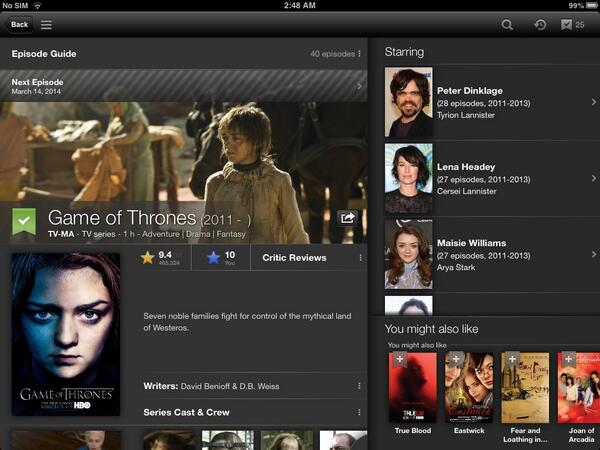Rate using the blue star 10
Image resolution: width=600 pixels, height=450 pixels.
point(221,258)
